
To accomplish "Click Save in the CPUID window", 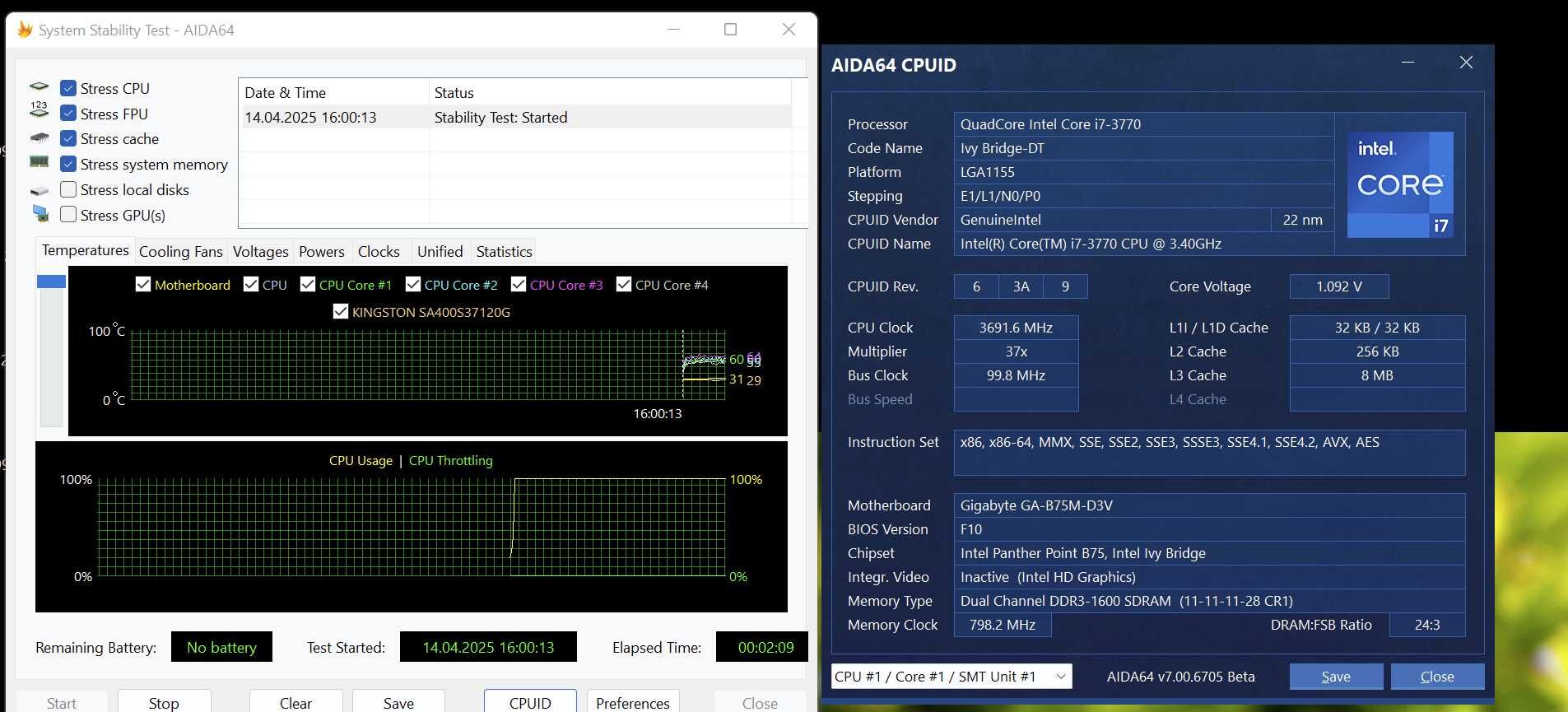I will (x=1336, y=677).
